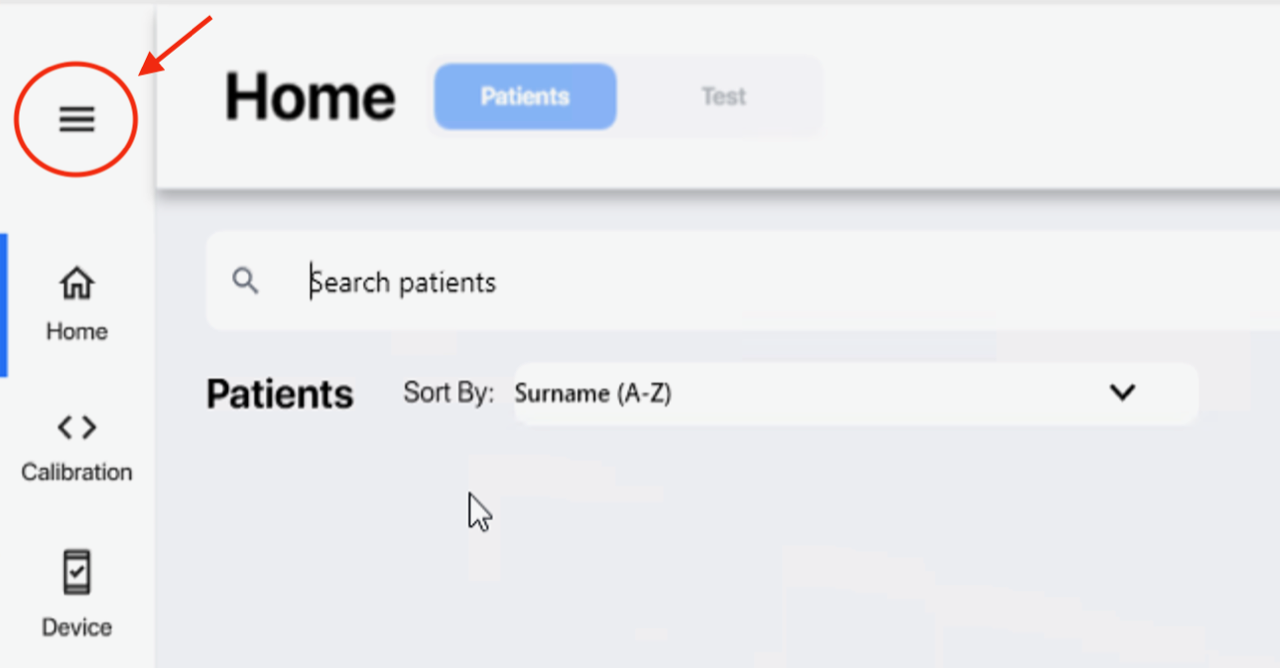Click the Patients section heading
This screenshot has width=1280, height=668.
(x=280, y=394)
